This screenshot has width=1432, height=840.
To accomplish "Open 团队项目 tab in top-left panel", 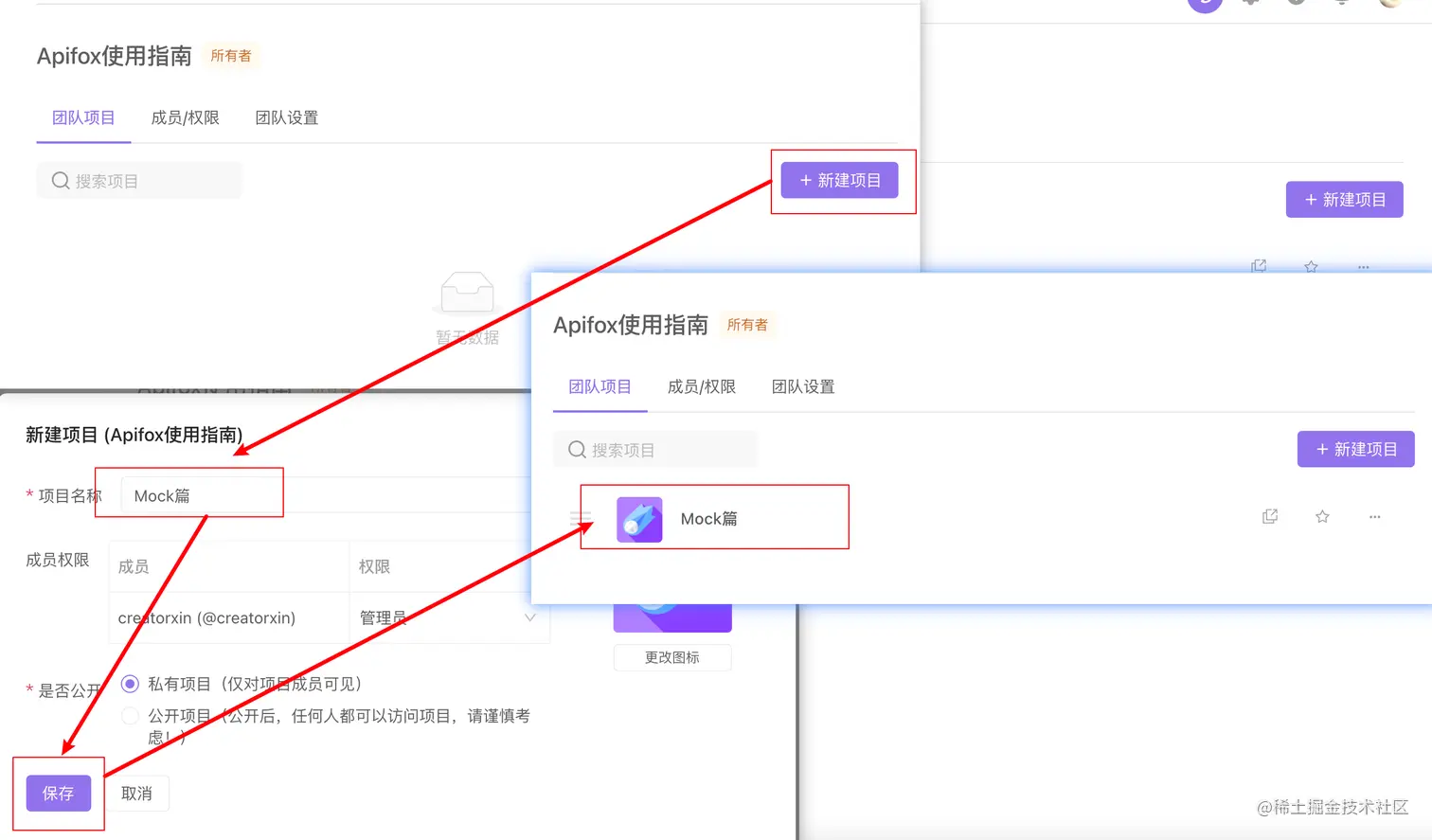I will (83, 117).
